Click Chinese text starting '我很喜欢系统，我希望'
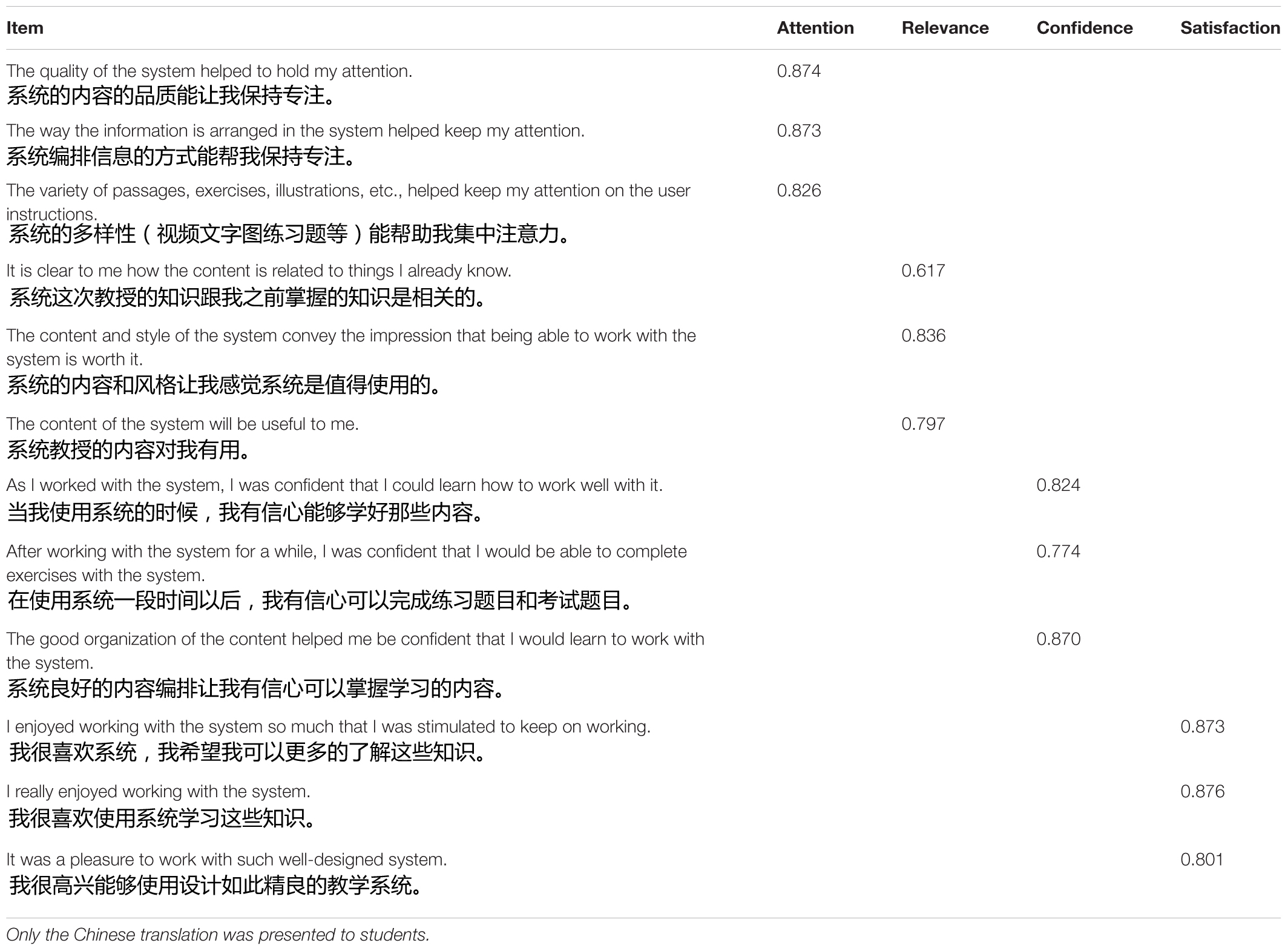 [248, 752]
